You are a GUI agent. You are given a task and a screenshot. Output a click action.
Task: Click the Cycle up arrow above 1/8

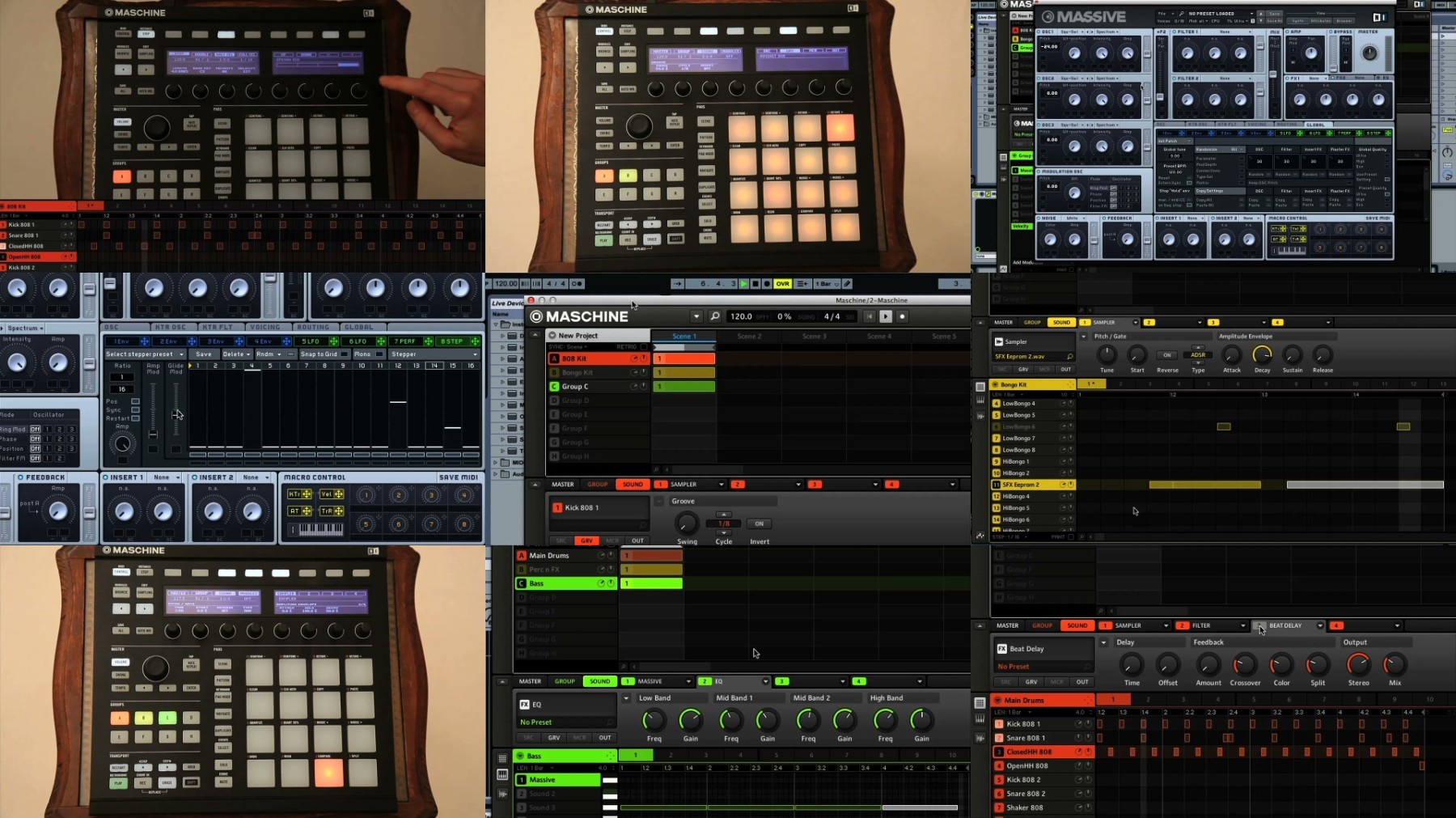click(724, 515)
